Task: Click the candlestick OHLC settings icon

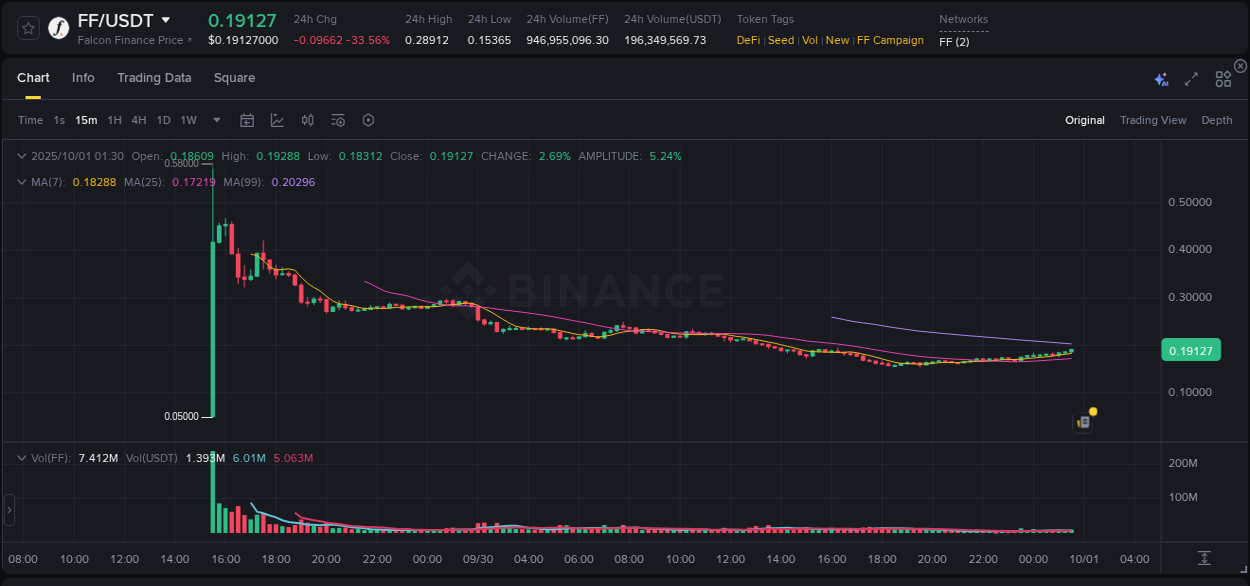Action: tap(307, 120)
